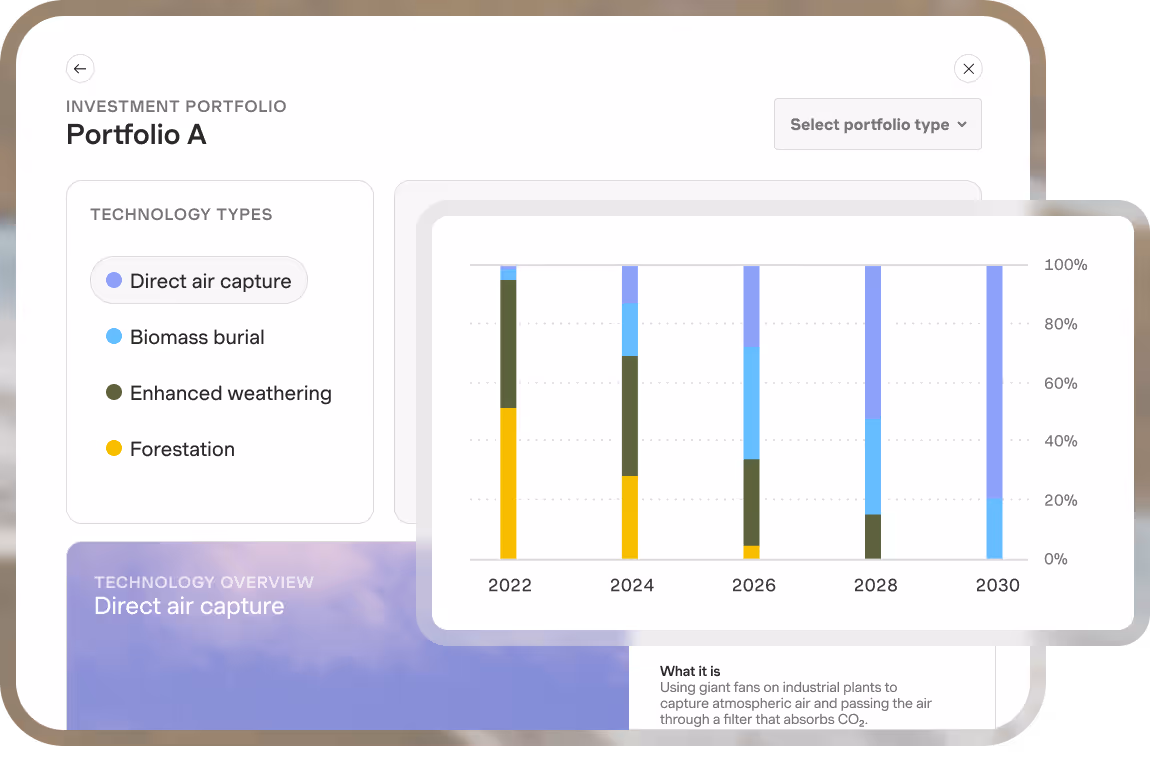Click the blue Biomass burial dot

point(114,336)
